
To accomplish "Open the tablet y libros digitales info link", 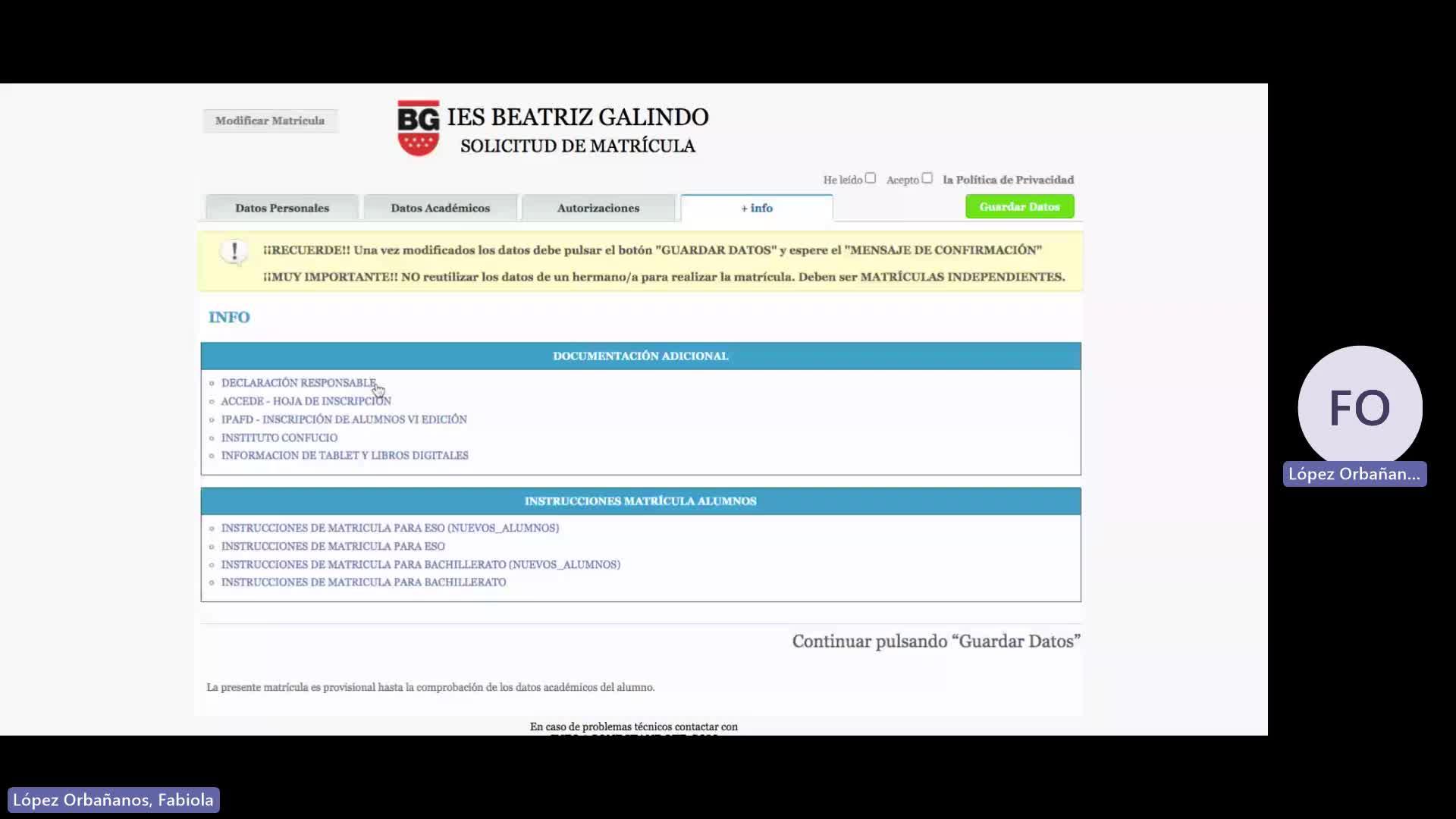I will click(344, 456).
